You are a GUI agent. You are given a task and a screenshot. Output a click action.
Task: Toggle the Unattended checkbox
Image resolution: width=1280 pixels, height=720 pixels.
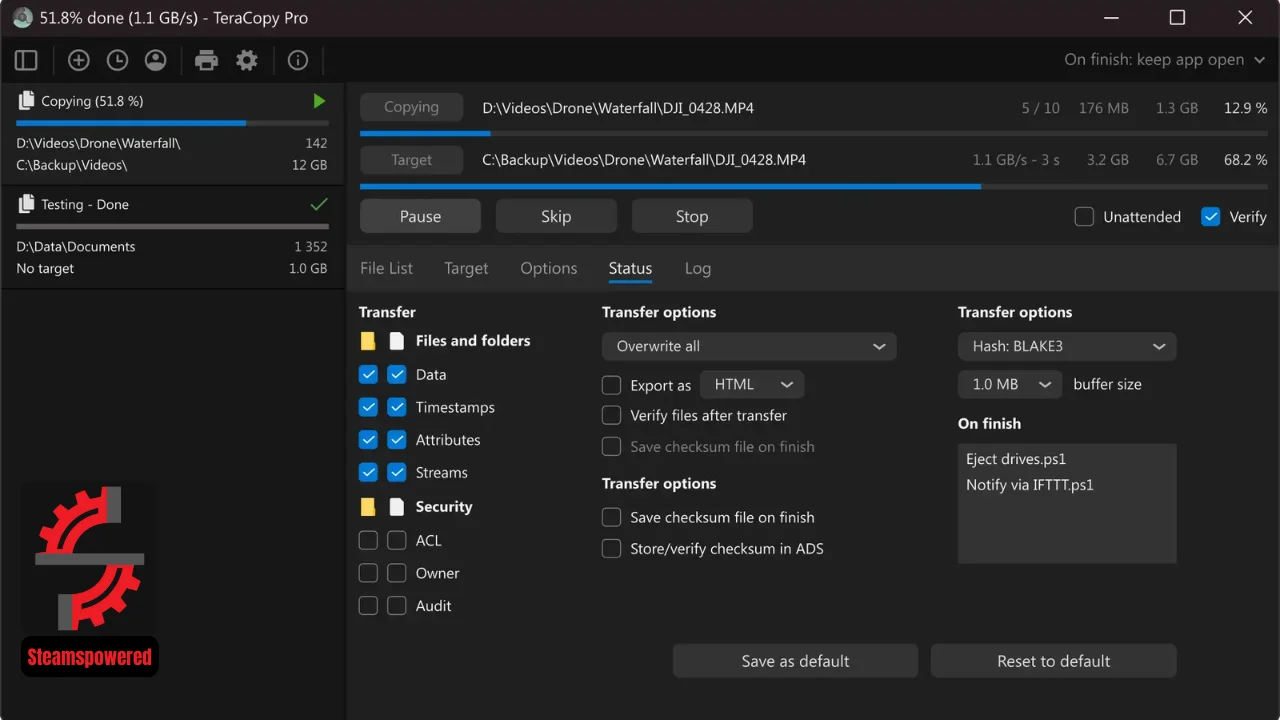point(1084,216)
